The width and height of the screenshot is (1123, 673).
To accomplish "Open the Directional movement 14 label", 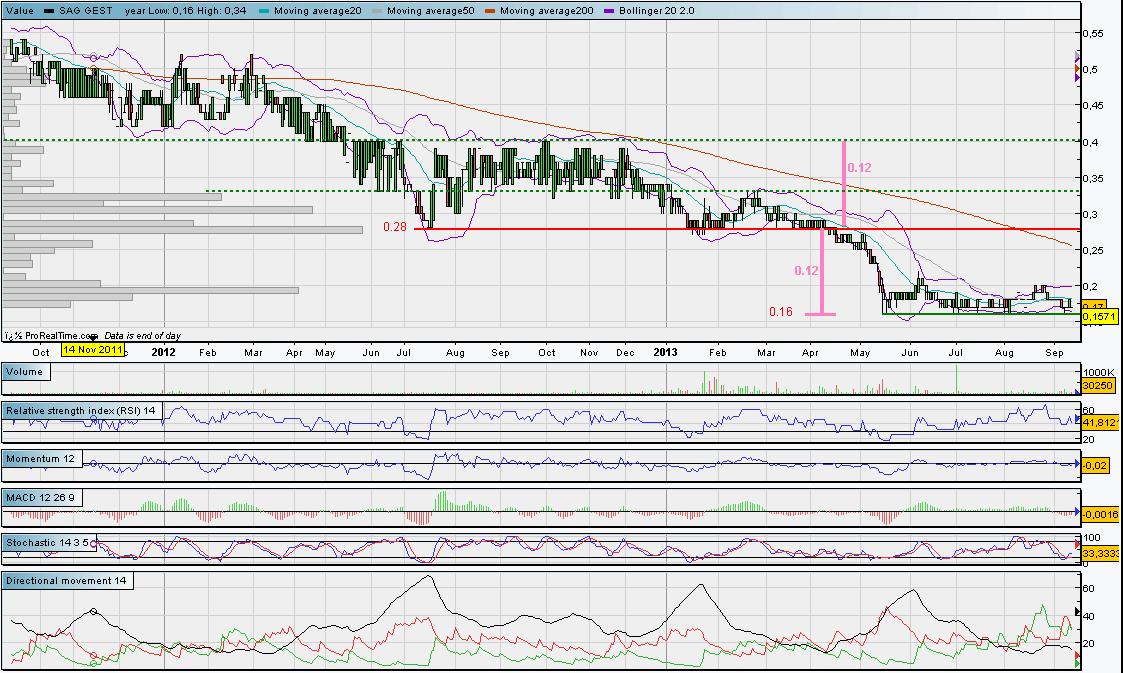I will 67,580.
